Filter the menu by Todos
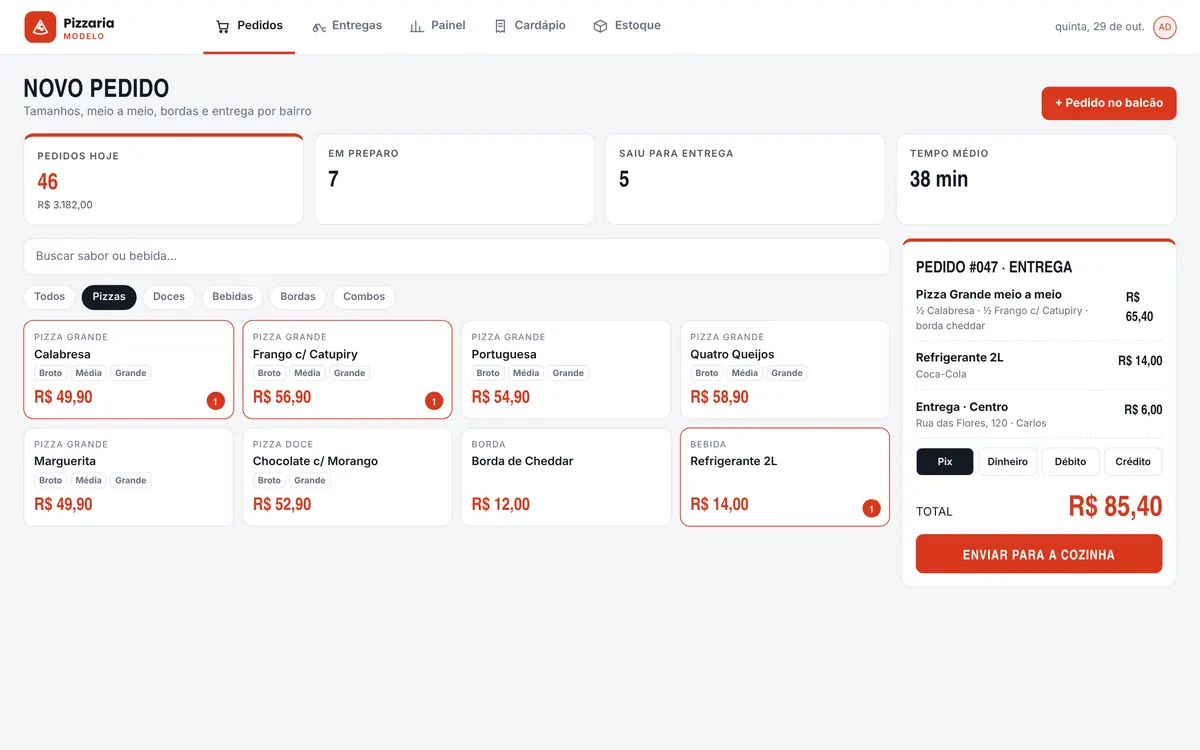1200x750 pixels. click(x=50, y=297)
